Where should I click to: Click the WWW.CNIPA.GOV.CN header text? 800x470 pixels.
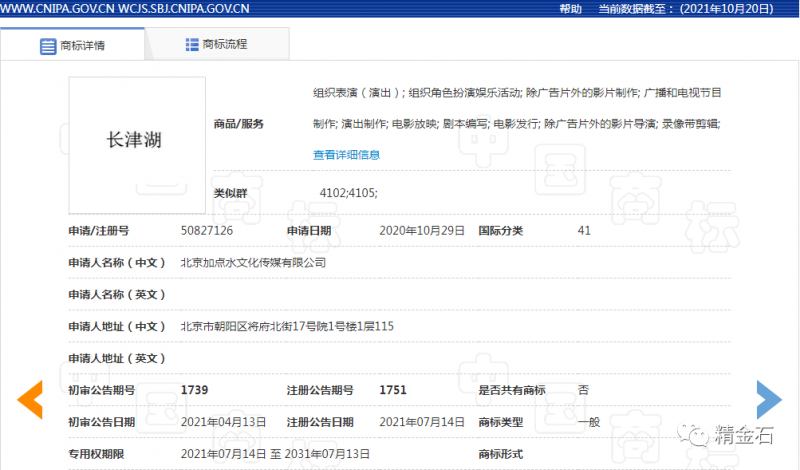[57, 9]
